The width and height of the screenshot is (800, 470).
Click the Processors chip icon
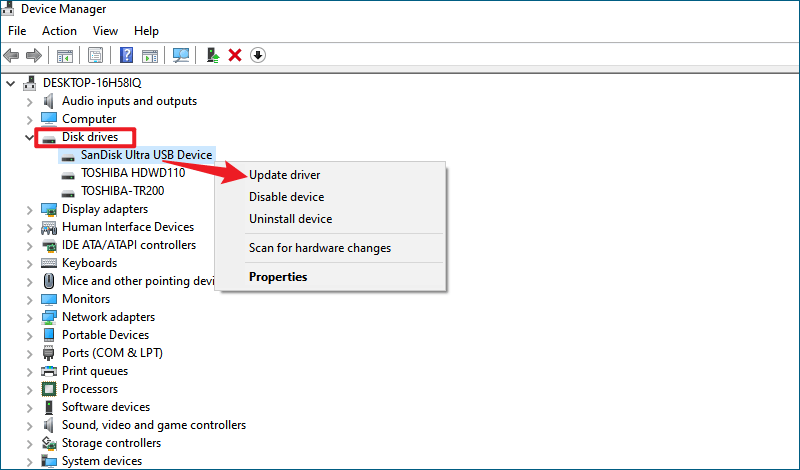pos(49,389)
